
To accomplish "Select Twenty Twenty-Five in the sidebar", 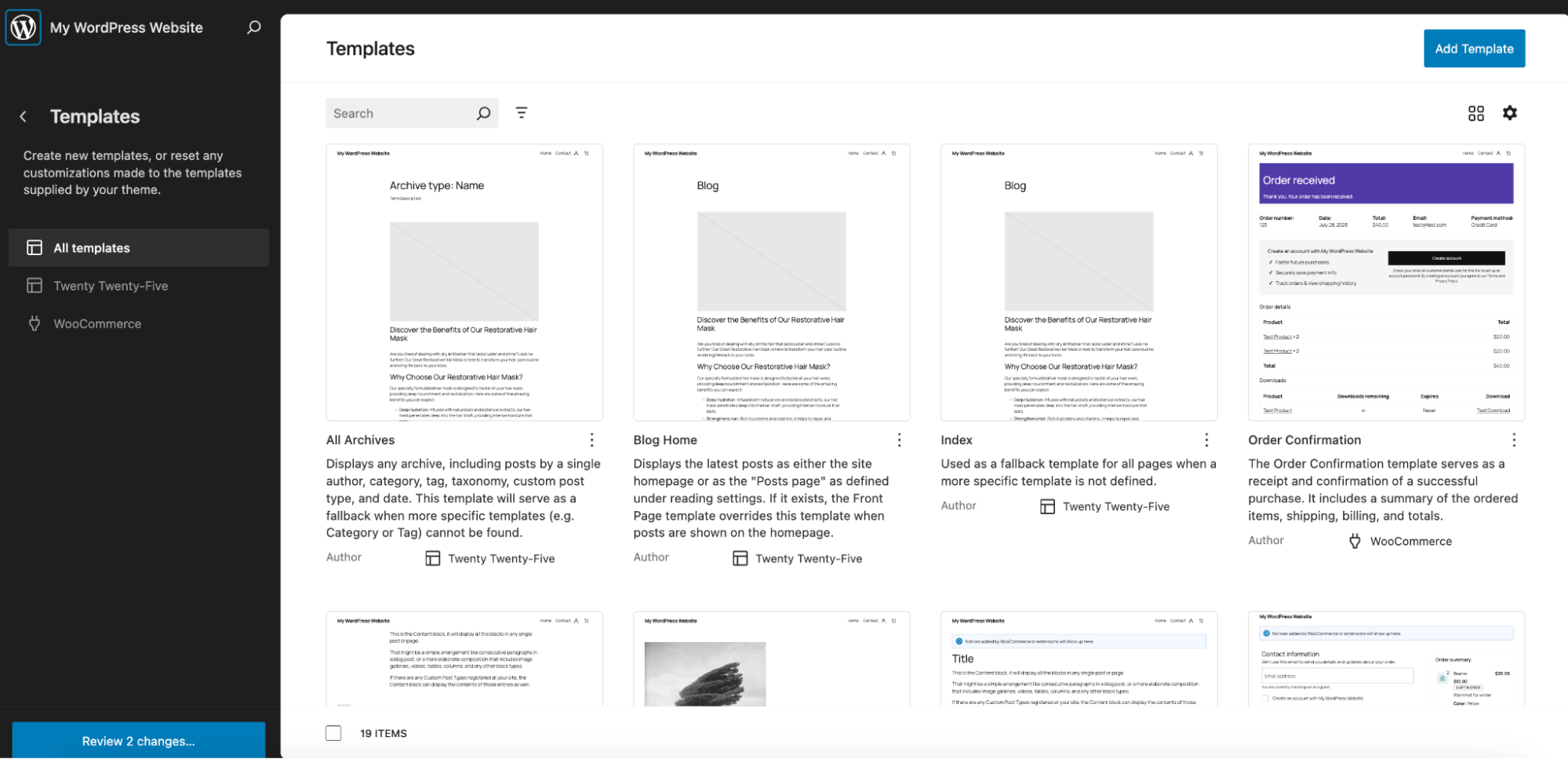I will (110, 286).
